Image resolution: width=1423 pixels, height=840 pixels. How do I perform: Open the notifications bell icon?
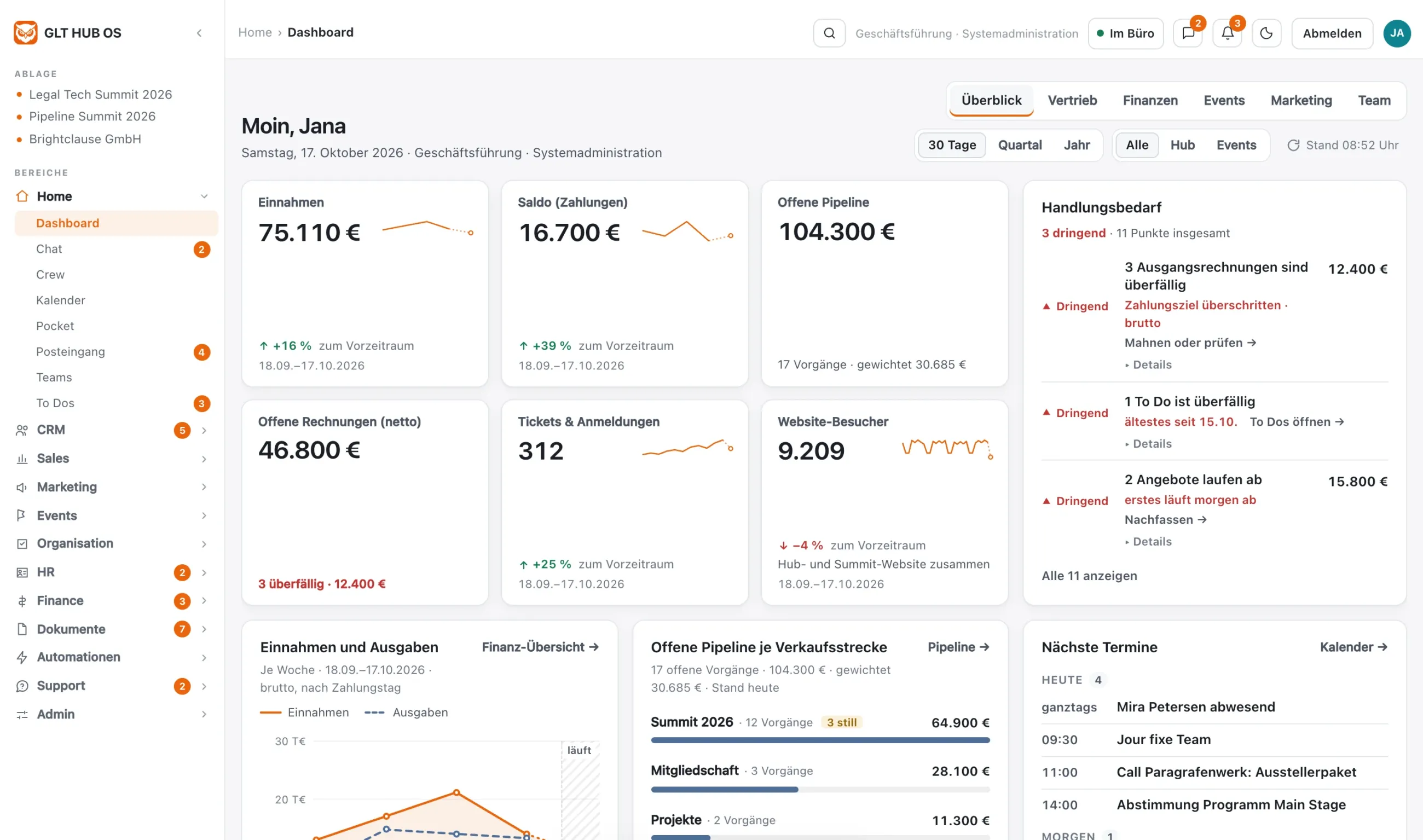click(1227, 33)
